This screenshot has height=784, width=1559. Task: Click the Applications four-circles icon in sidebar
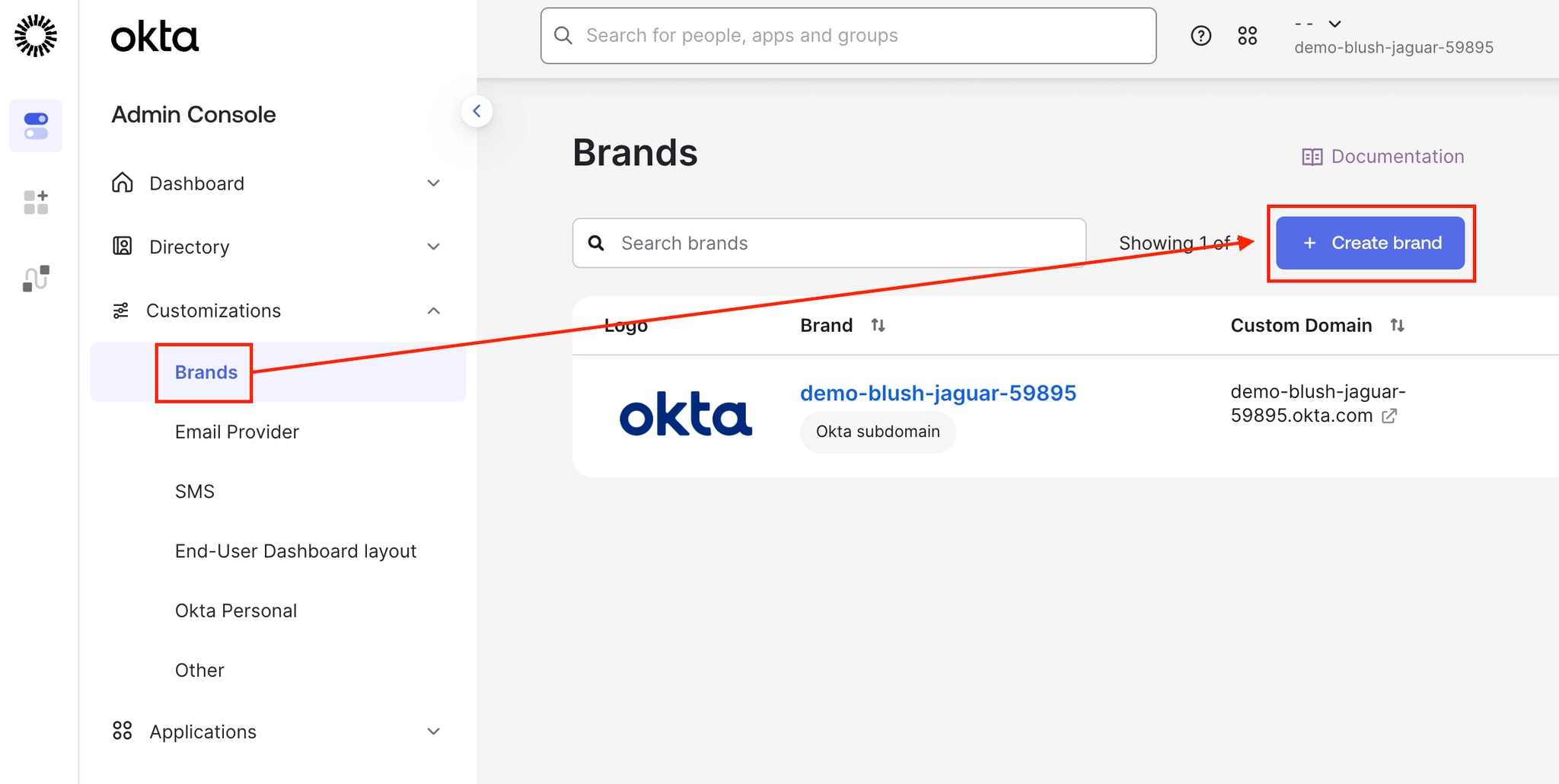point(123,731)
